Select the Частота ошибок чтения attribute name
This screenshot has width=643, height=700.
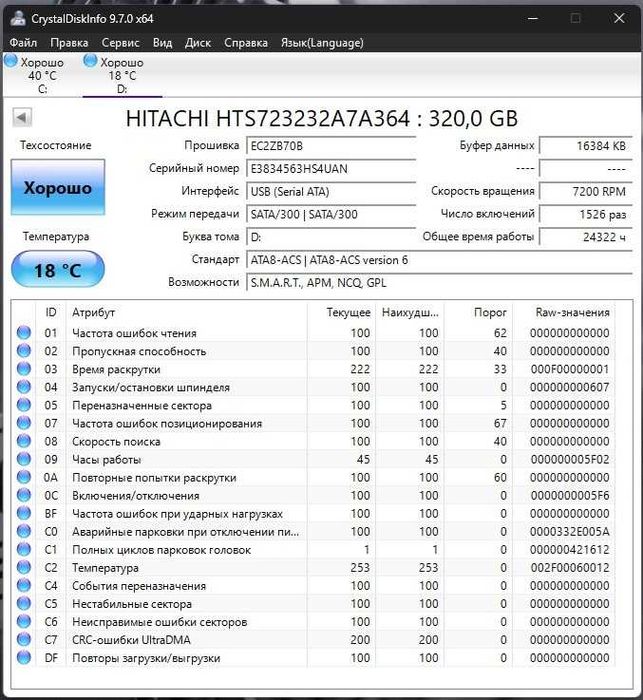(134, 333)
